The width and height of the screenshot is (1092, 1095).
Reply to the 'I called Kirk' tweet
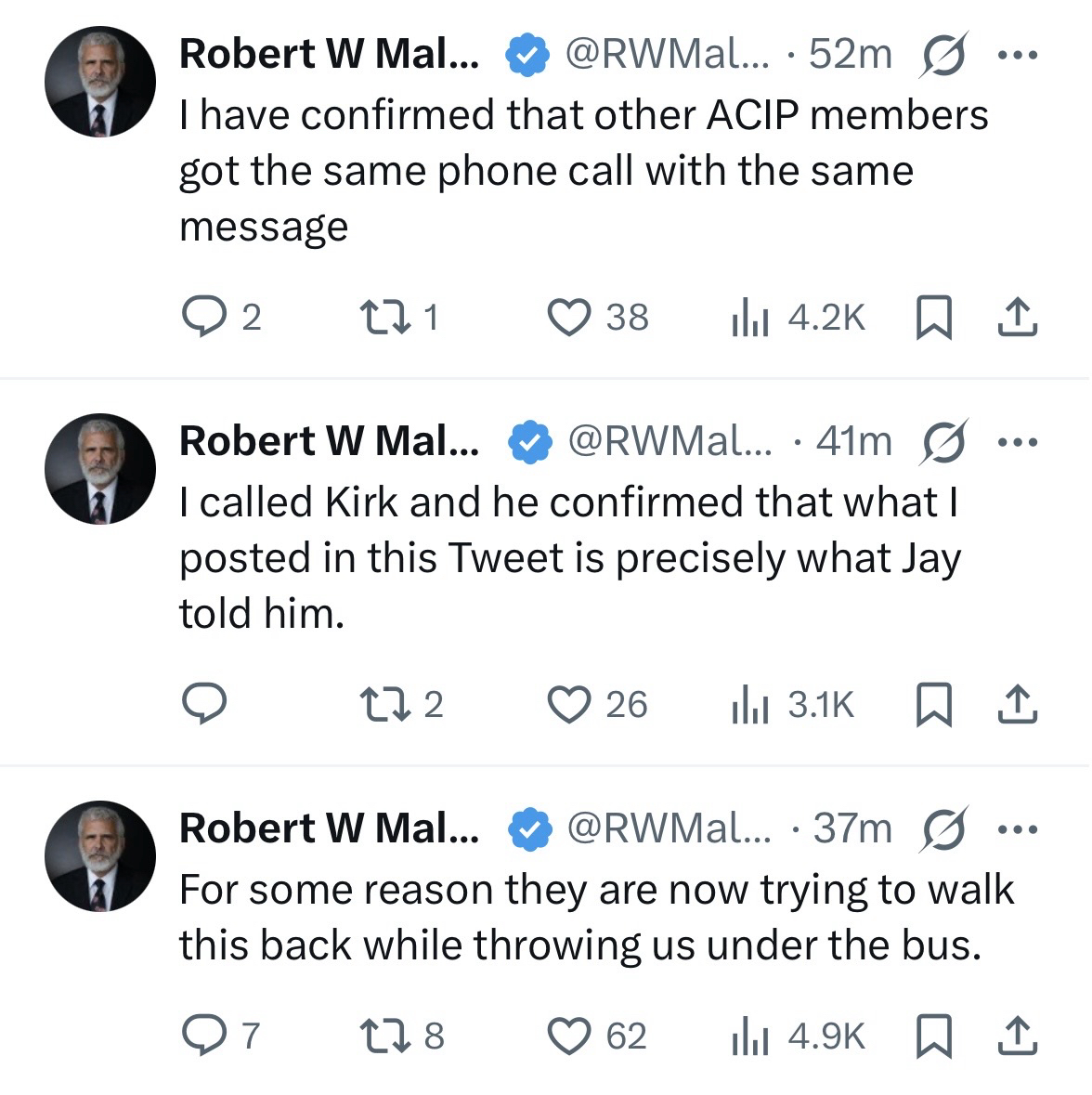(x=202, y=704)
